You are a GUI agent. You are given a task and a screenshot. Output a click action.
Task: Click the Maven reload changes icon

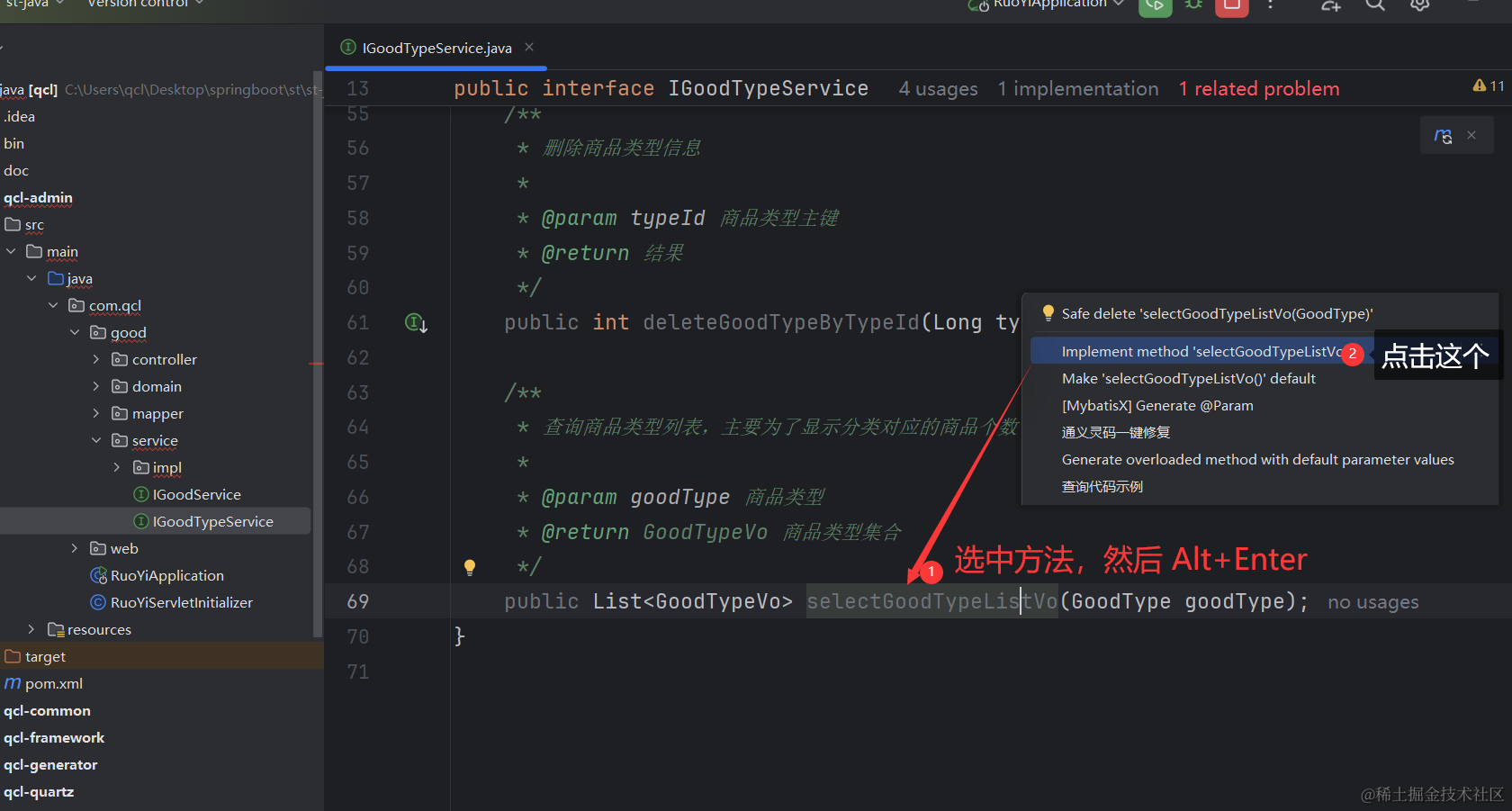click(1443, 136)
